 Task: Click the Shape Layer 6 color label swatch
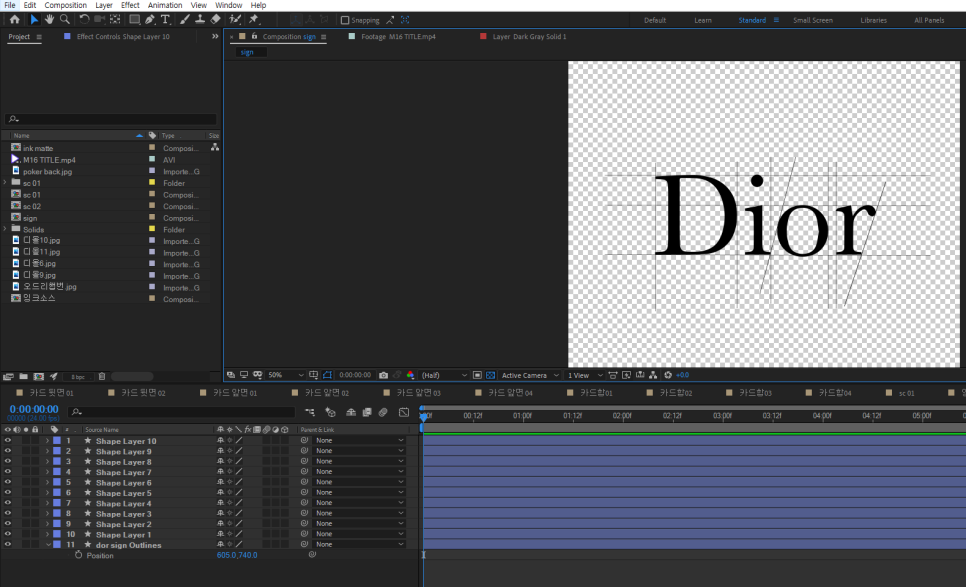(57, 482)
